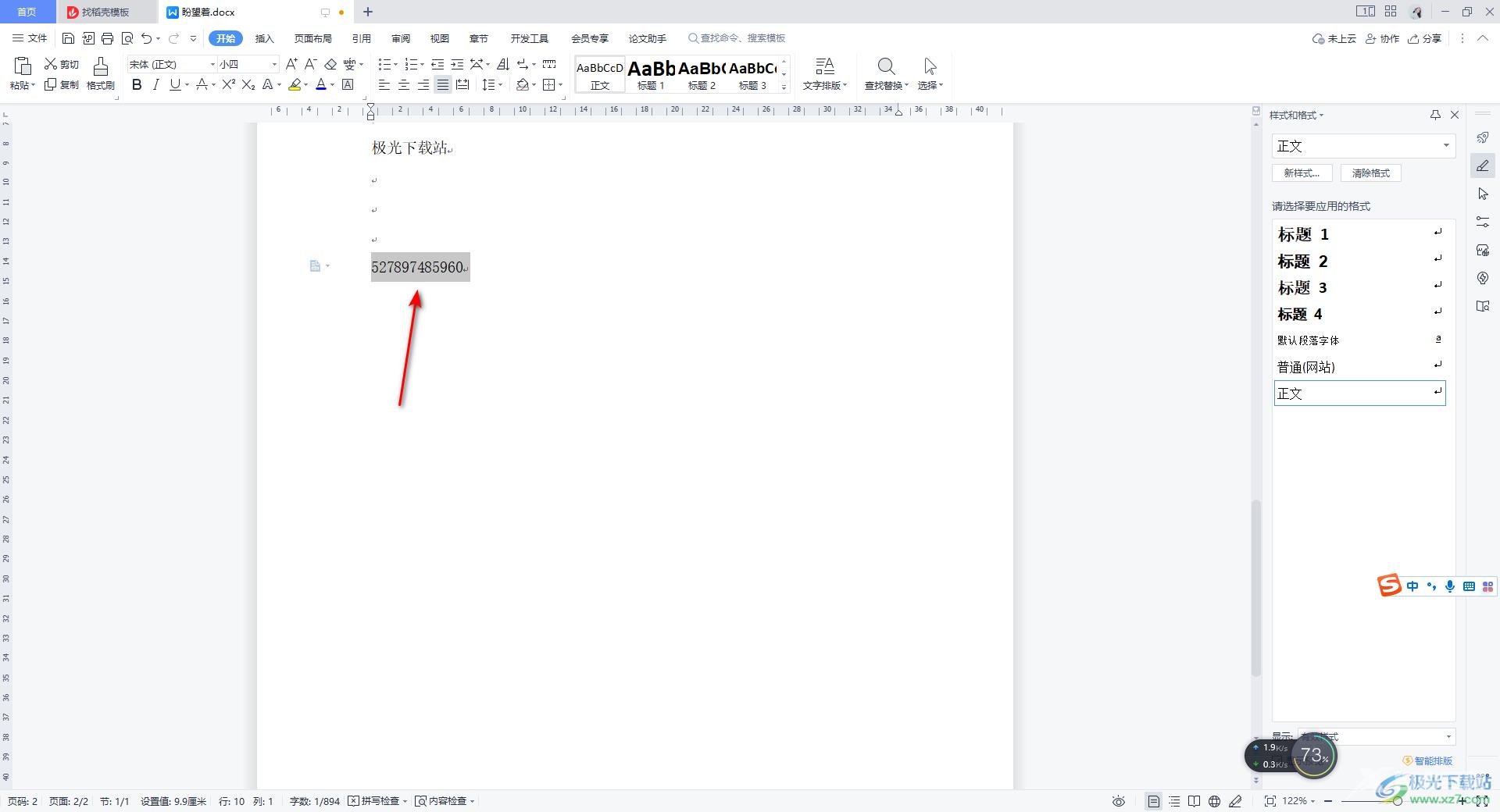Save the document with the save icon

click(x=68, y=38)
